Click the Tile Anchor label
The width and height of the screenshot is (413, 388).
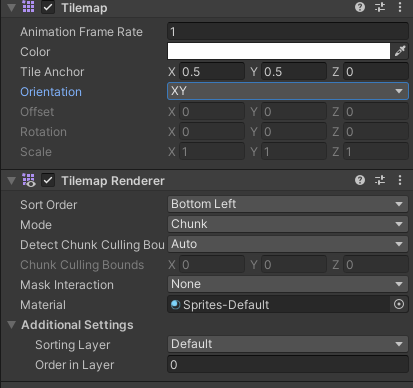[52, 72]
